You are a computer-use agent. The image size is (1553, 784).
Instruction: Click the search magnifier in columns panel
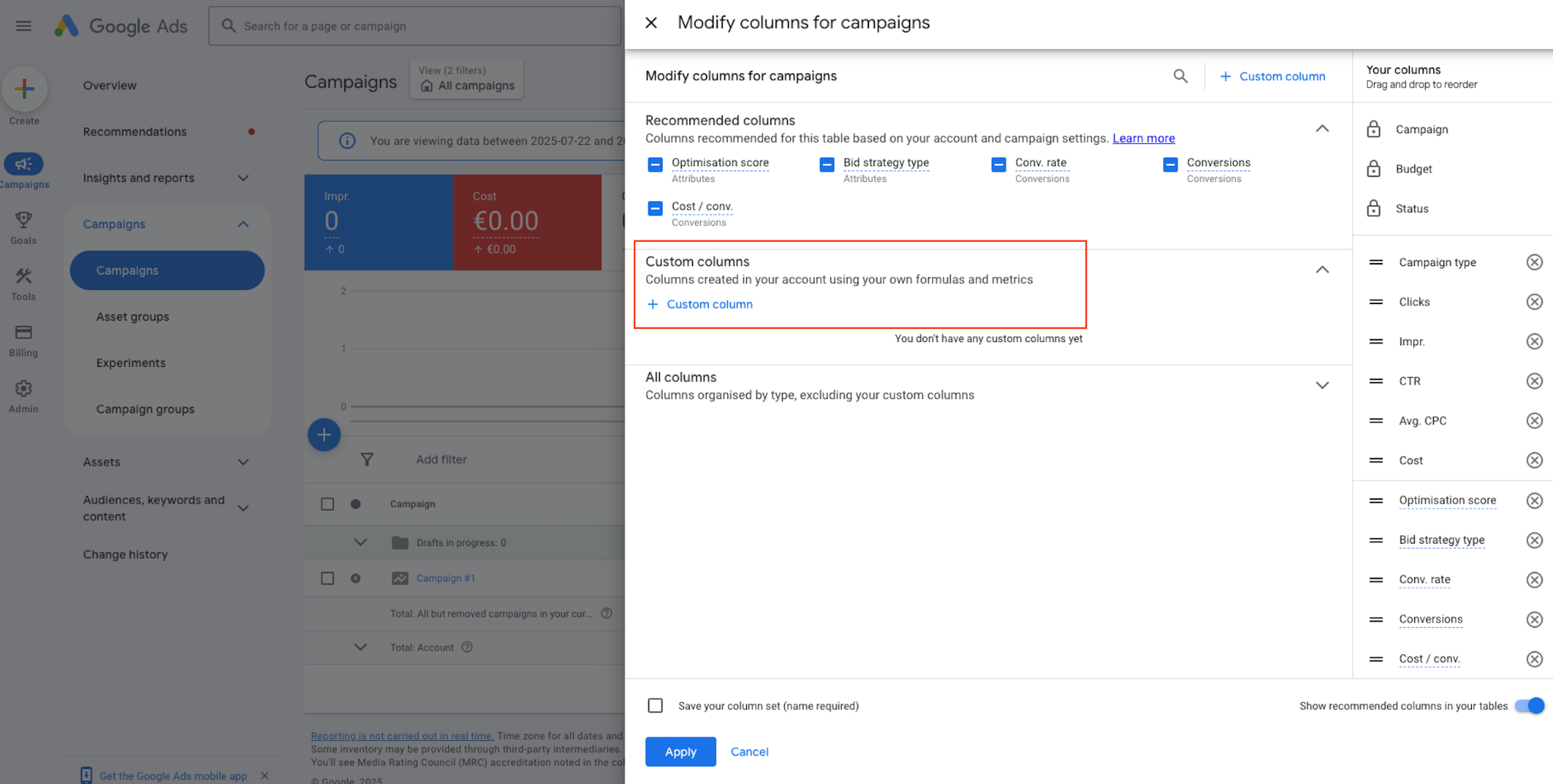(x=1180, y=76)
